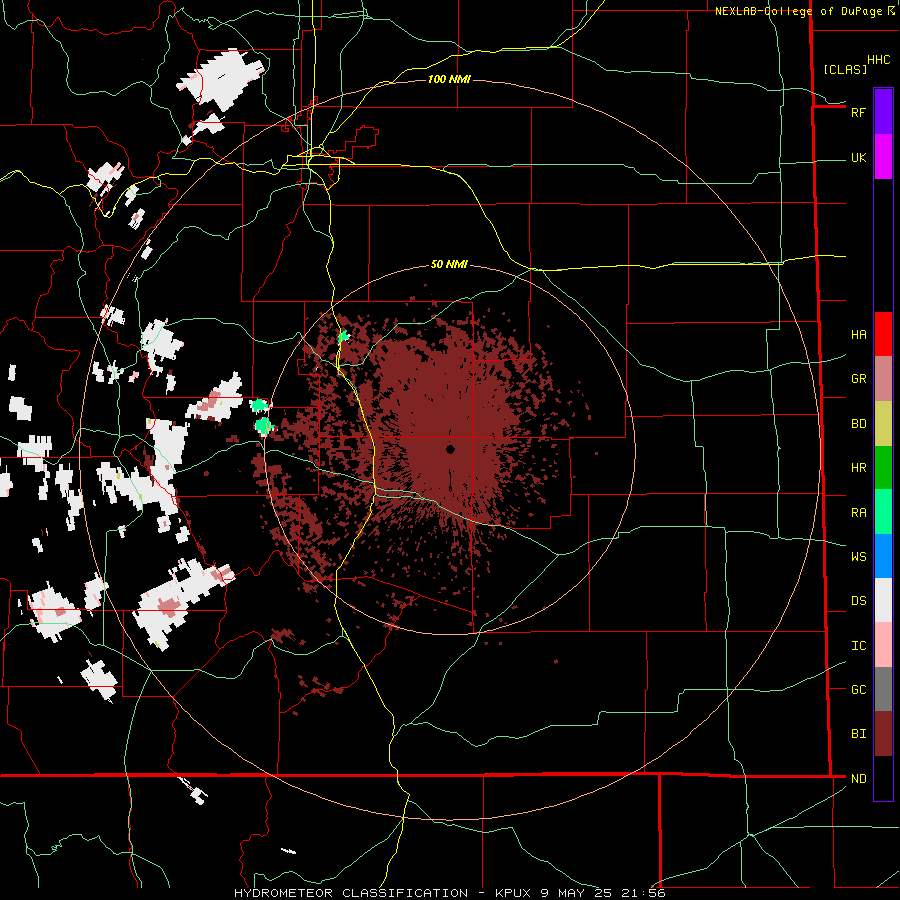Click the 100 NMI range ring label
Viewport: 900px width, 900px height.
[449, 79]
